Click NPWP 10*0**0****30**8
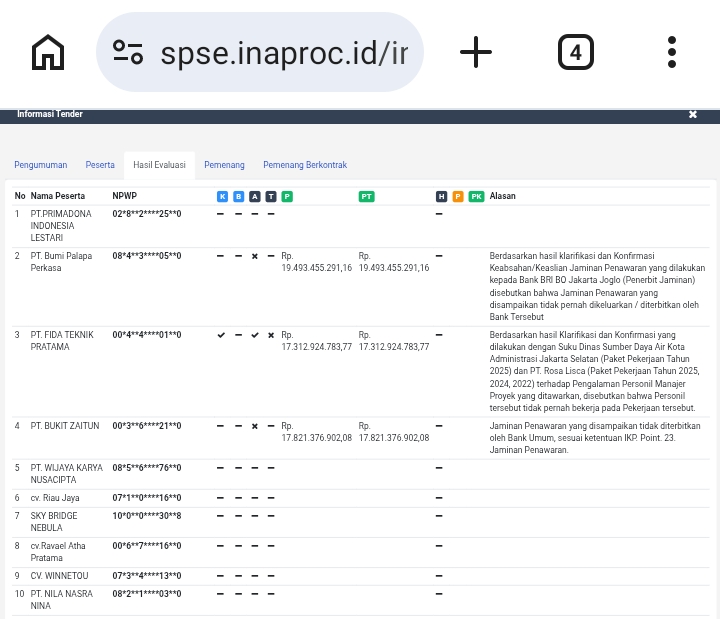The image size is (720, 619). 146,516
